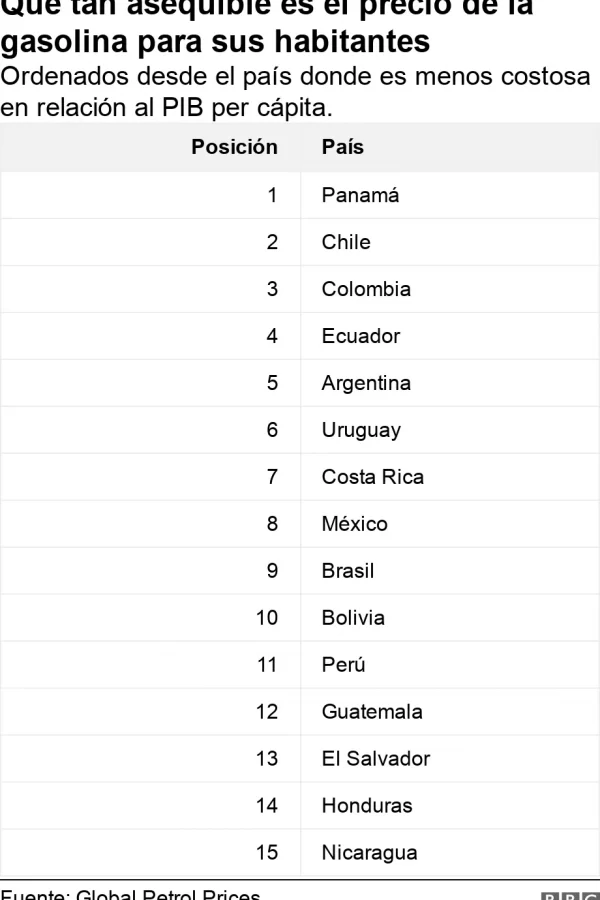
Task: Click Brasil in the ranking
Action: [x=347, y=571]
